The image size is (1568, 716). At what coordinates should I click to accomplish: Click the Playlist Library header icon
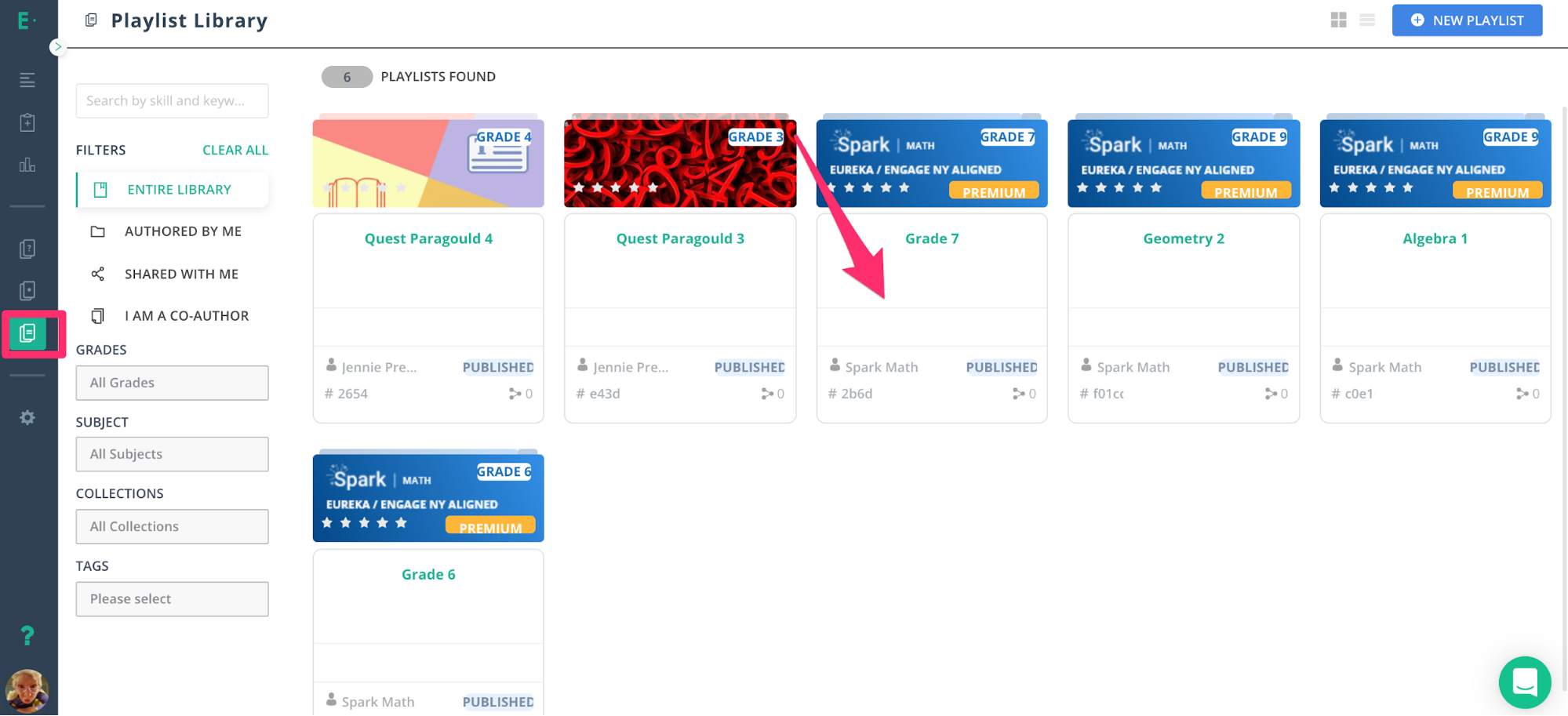tap(91, 20)
